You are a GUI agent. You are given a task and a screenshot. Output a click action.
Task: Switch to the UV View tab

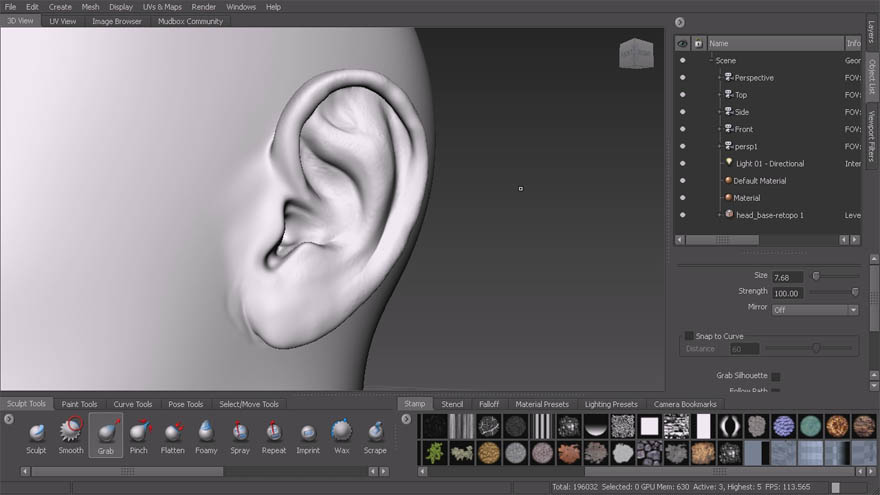62,21
